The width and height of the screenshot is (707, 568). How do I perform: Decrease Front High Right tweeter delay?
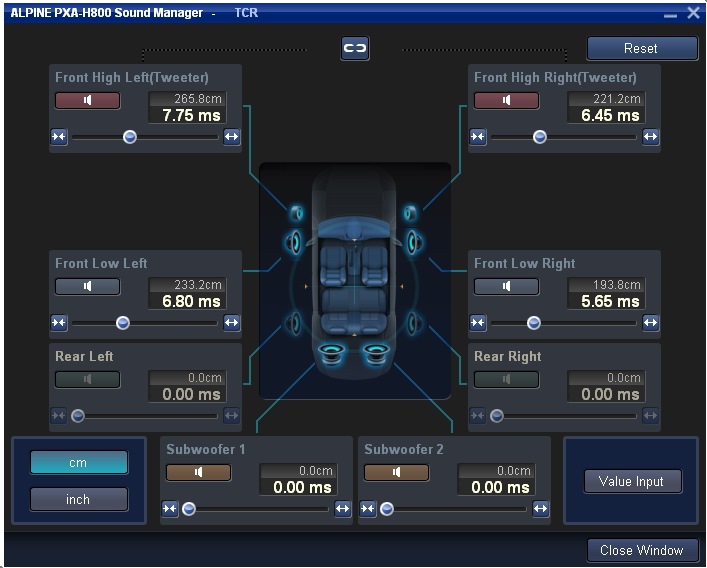coord(478,137)
